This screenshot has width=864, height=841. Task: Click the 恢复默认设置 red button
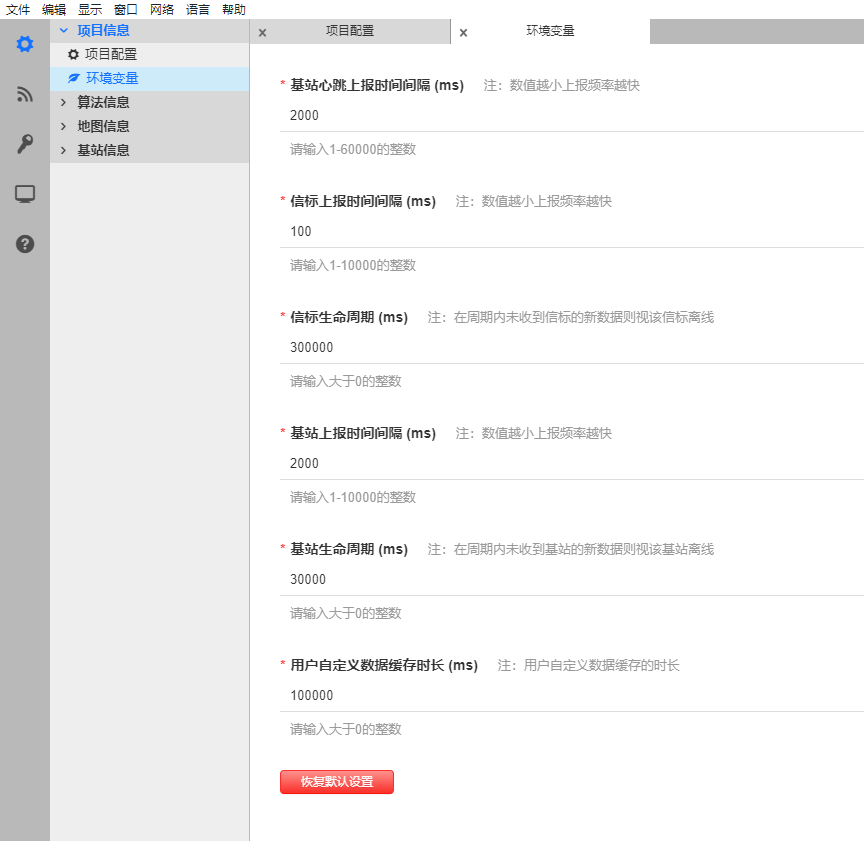pyautogui.click(x=336, y=781)
